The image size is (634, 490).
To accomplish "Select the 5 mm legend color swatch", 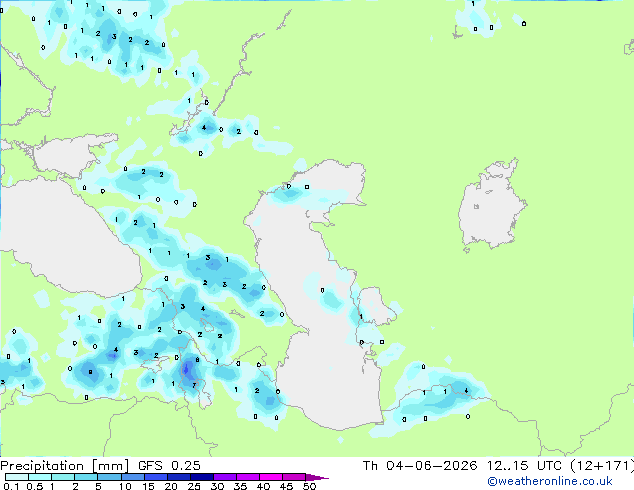I will pyautogui.click(x=109, y=477).
